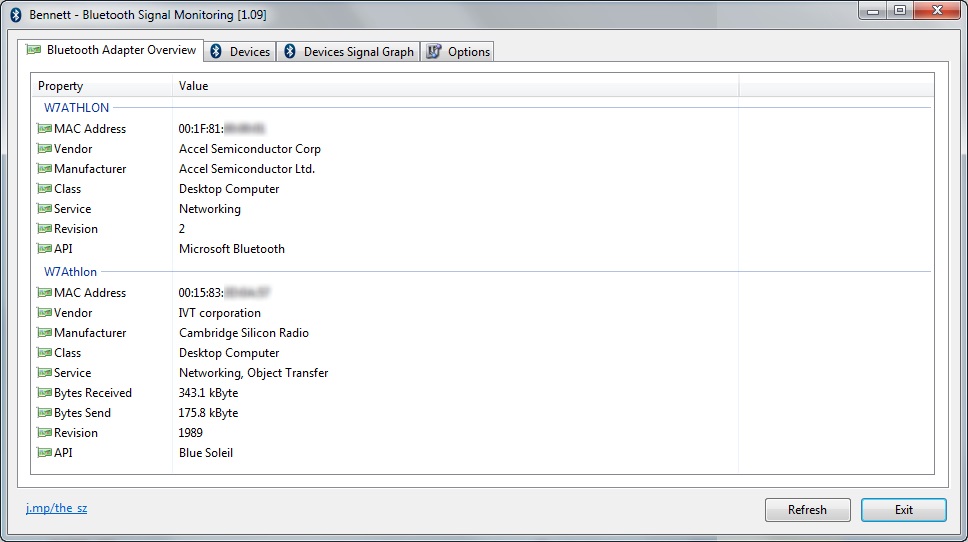The height and width of the screenshot is (542, 968).
Task: Click icon beside Bytes Received row
Action: pos(44,393)
